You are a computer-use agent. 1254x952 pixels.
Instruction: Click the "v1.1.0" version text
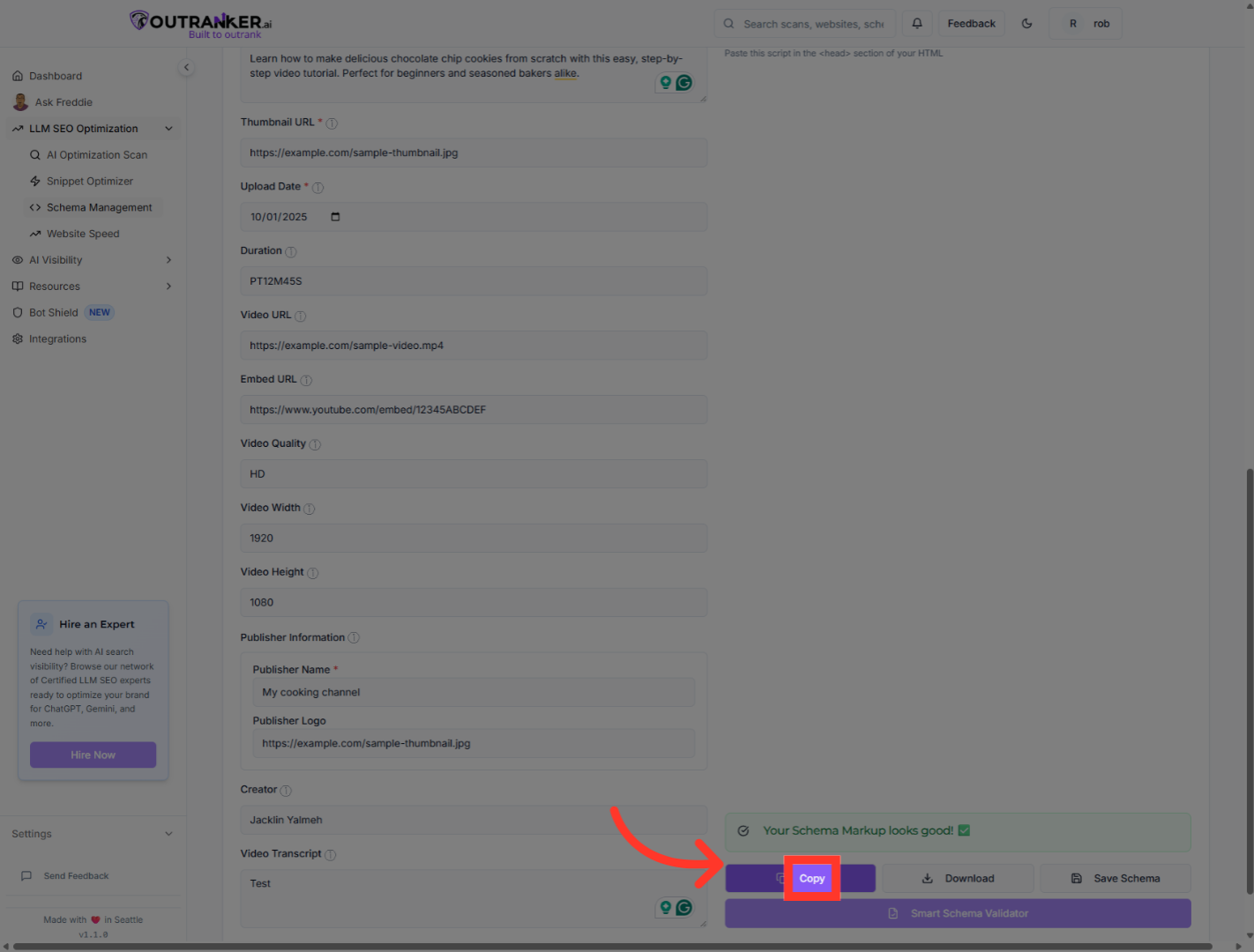(93, 934)
